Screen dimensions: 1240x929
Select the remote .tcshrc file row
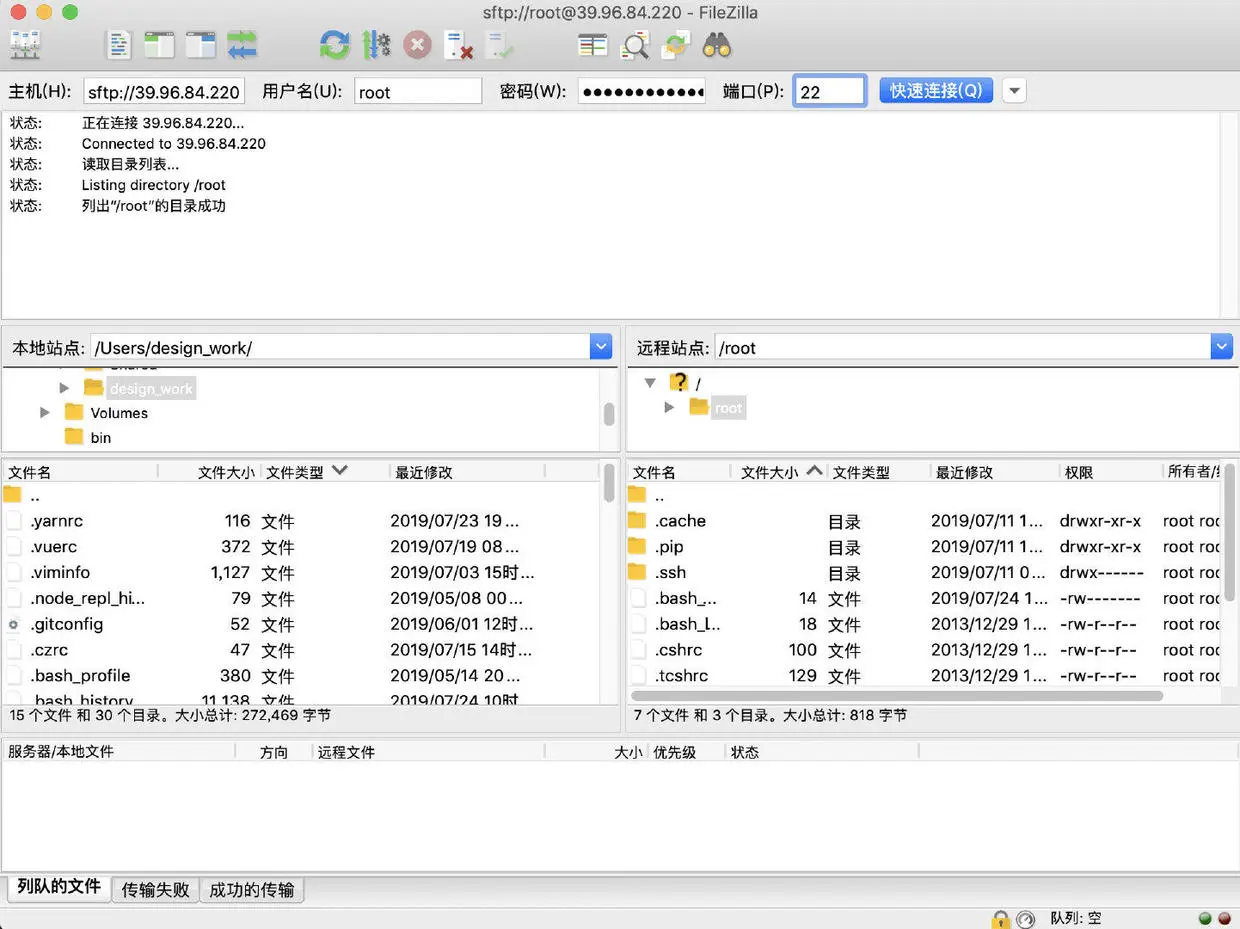[x=925, y=676]
